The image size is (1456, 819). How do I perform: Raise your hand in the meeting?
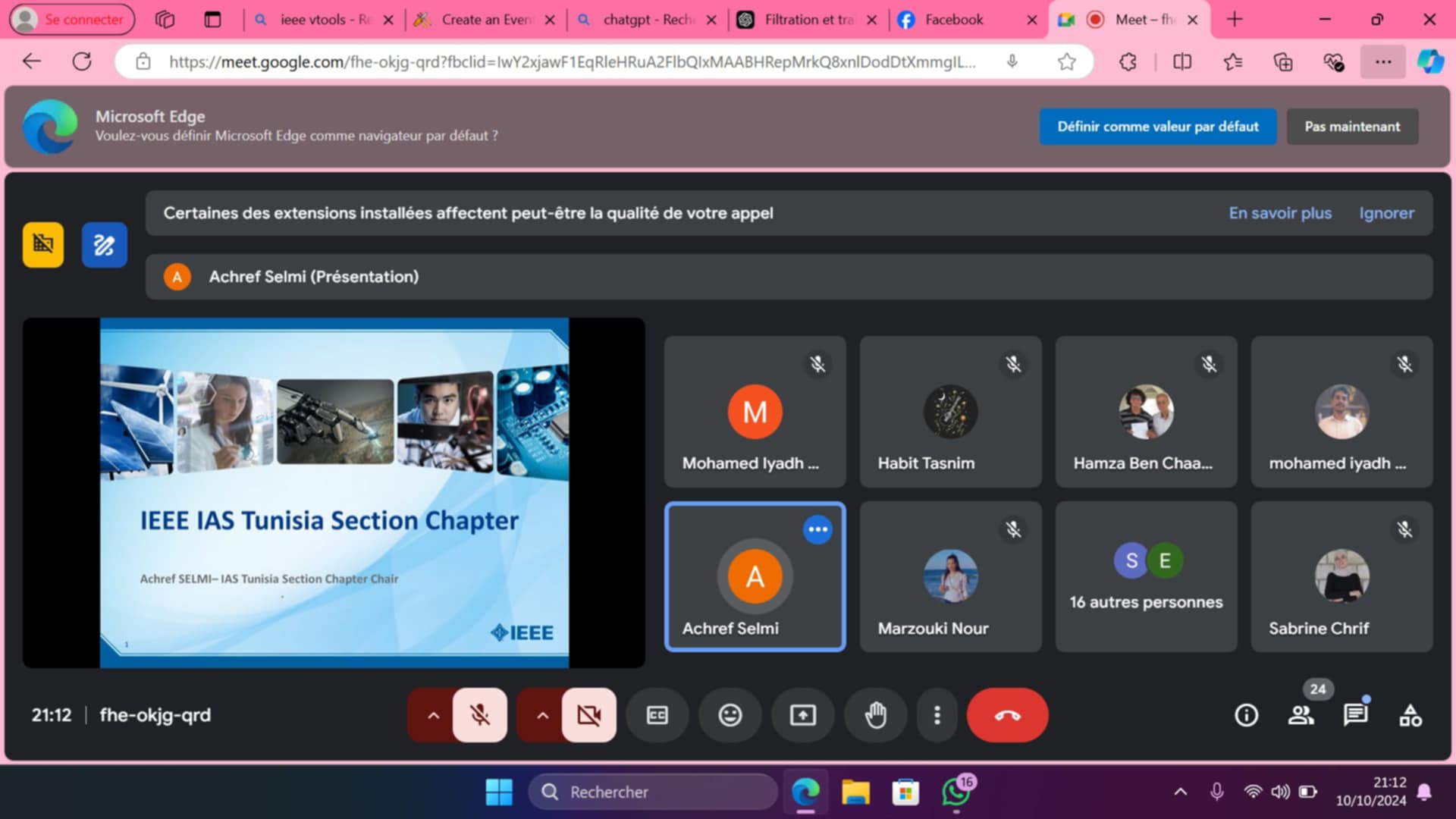point(876,715)
